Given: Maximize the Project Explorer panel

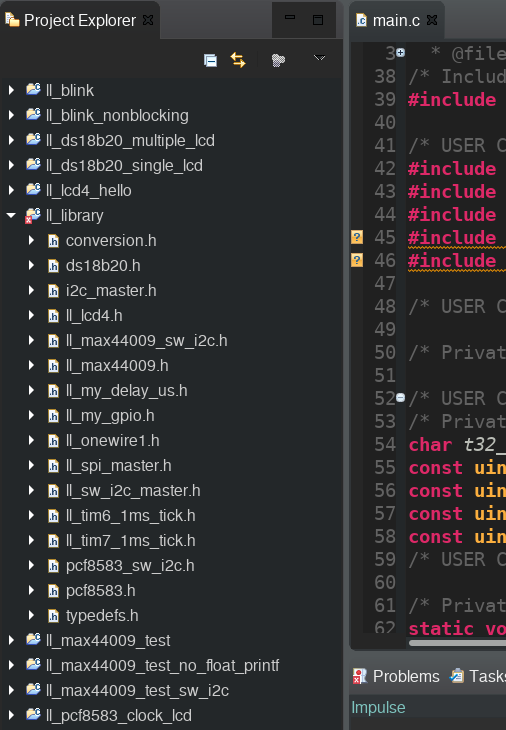Looking at the screenshot, I should 318,20.
